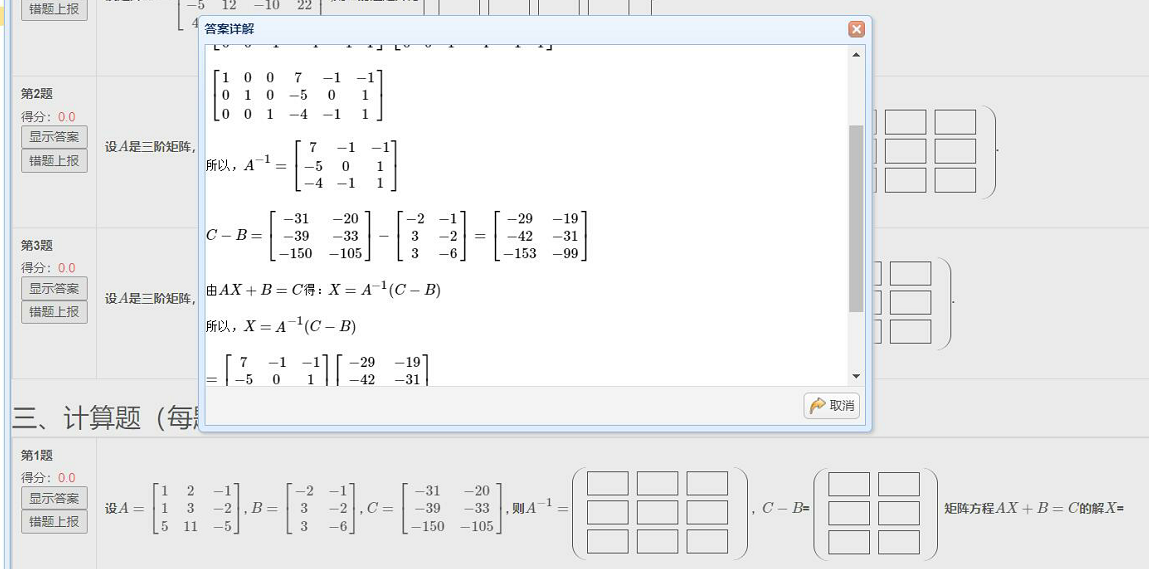Click the C − B = equation in the dialog
The image size is (1149, 569).
pyautogui.click(x=398, y=236)
